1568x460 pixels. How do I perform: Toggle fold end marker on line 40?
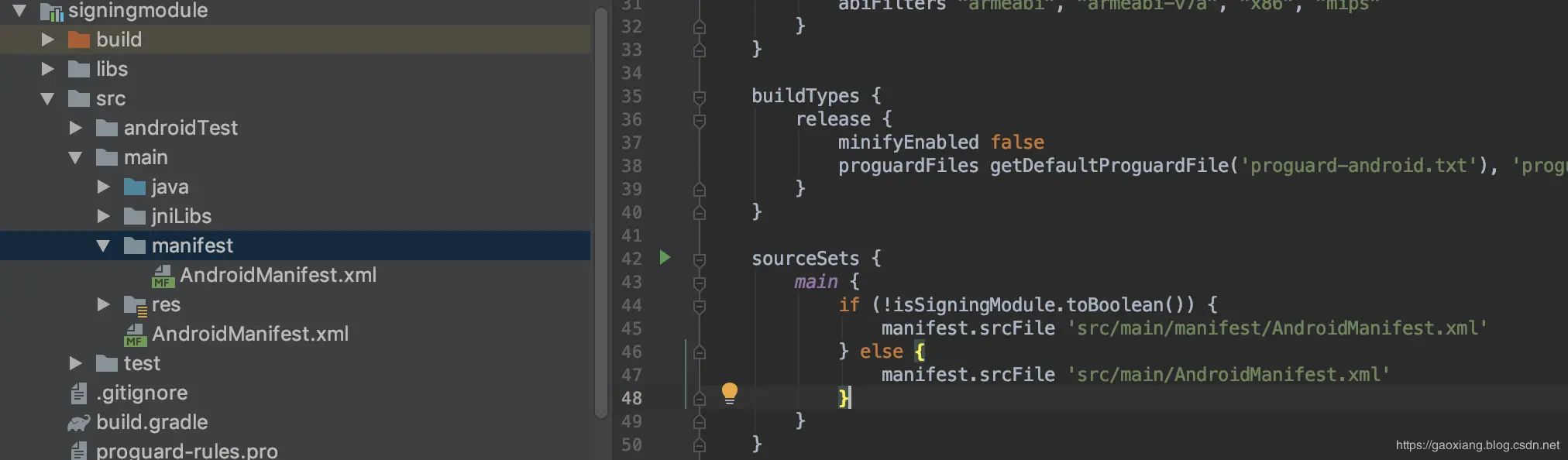pos(700,213)
